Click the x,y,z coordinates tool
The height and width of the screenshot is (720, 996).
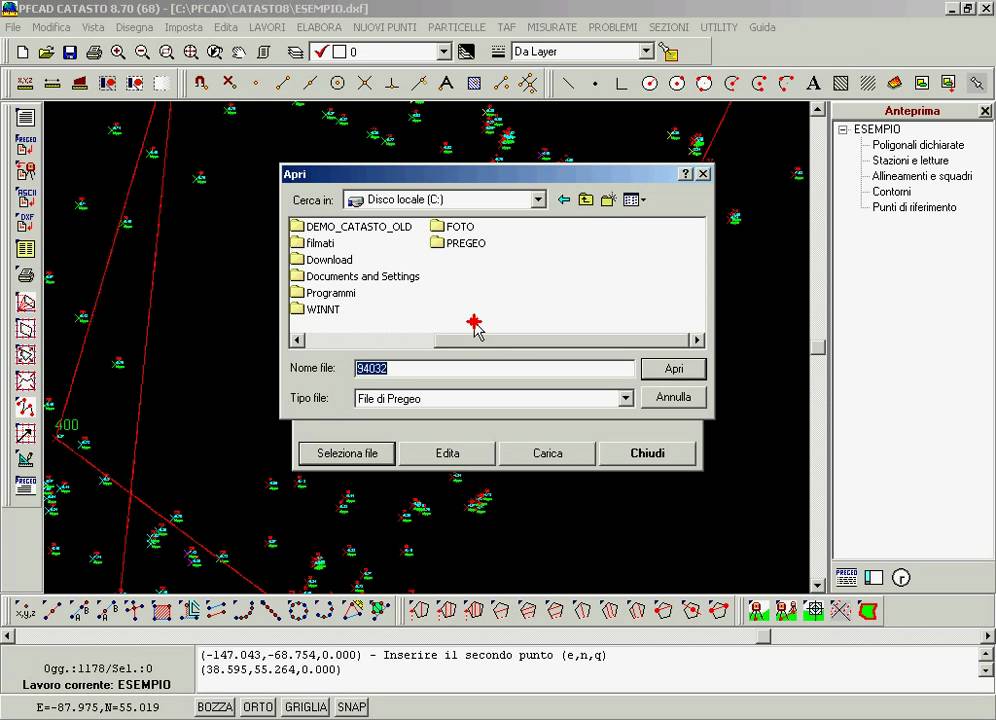pyautogui.click(x=25, y=611)
